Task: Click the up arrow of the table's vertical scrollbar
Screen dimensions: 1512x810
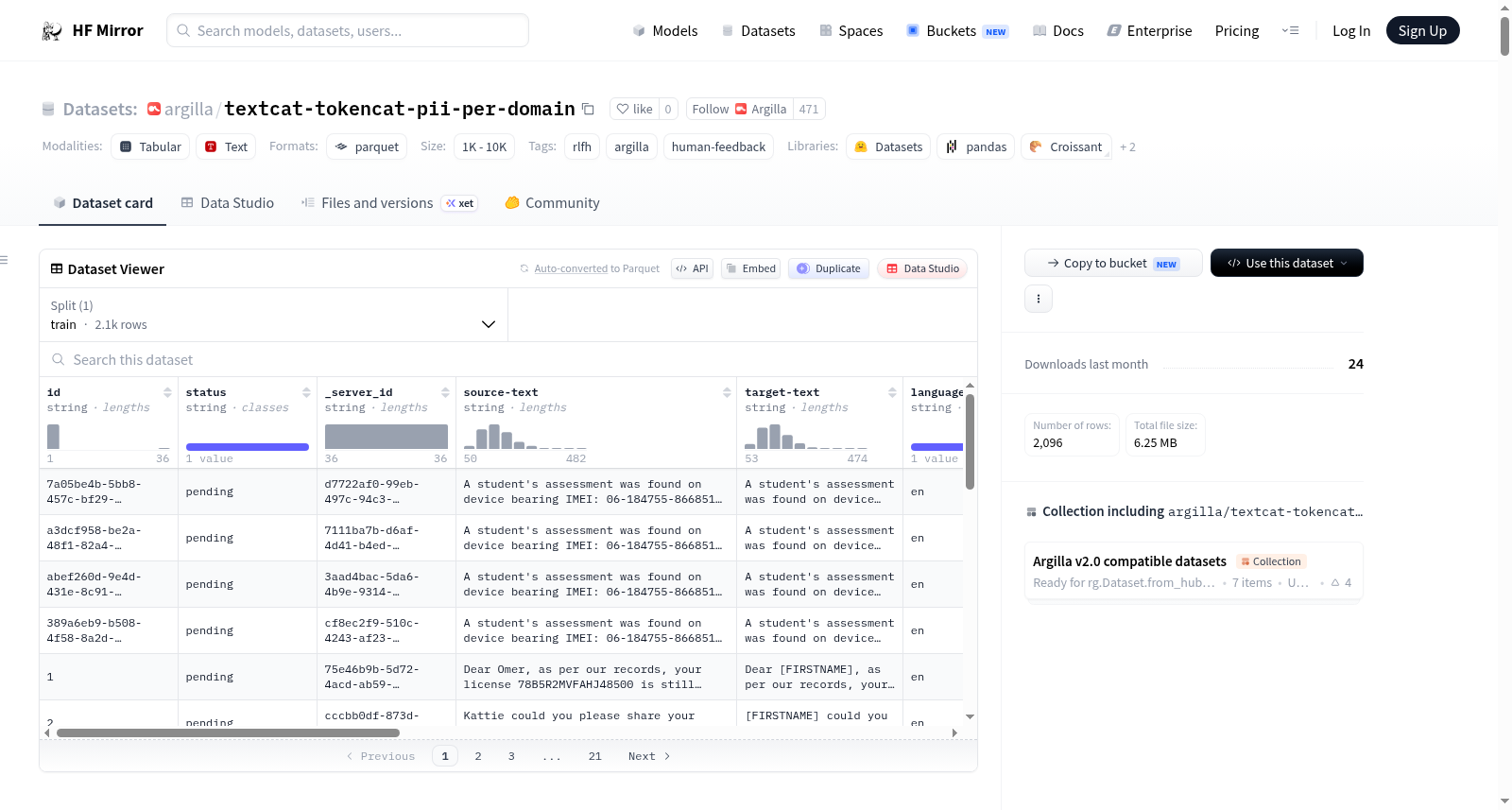Action: [970, 386]
